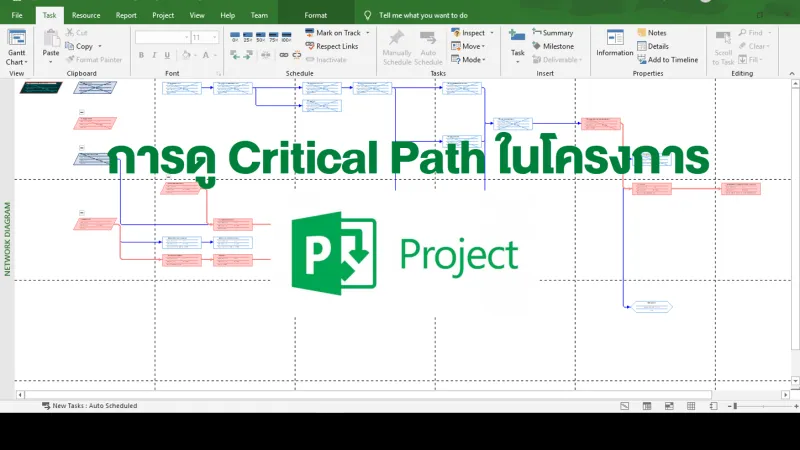Expand the Task insert dropdown arrow

point(517,62)
